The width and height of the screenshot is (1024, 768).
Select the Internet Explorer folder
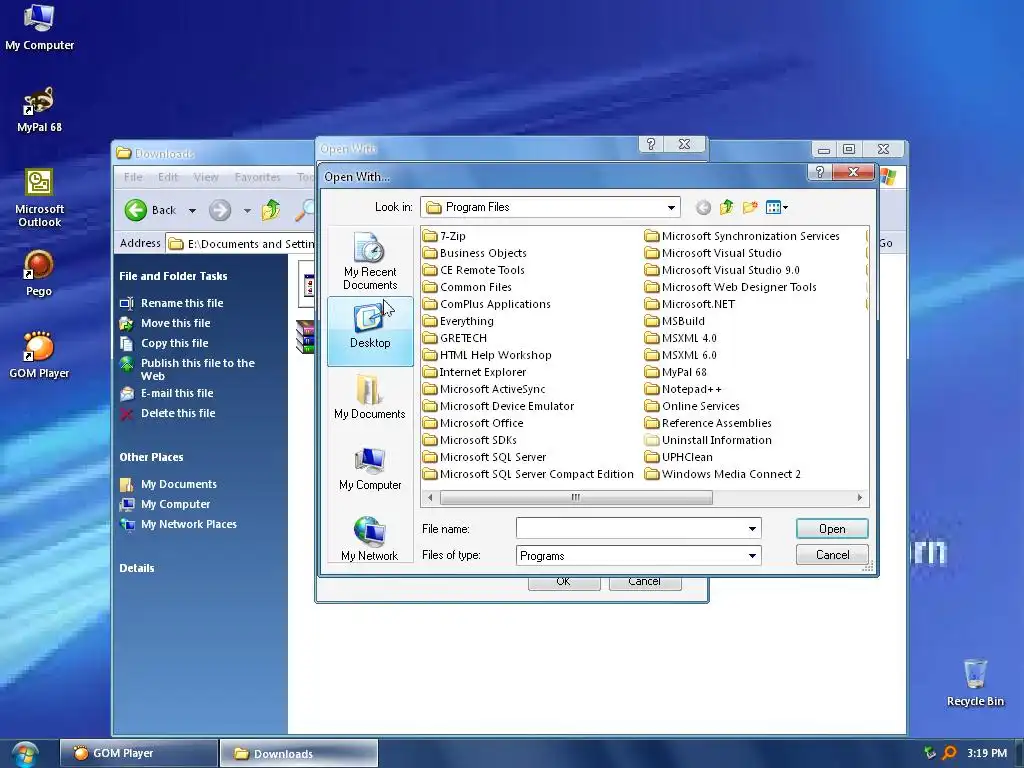[x=474, y=372]
